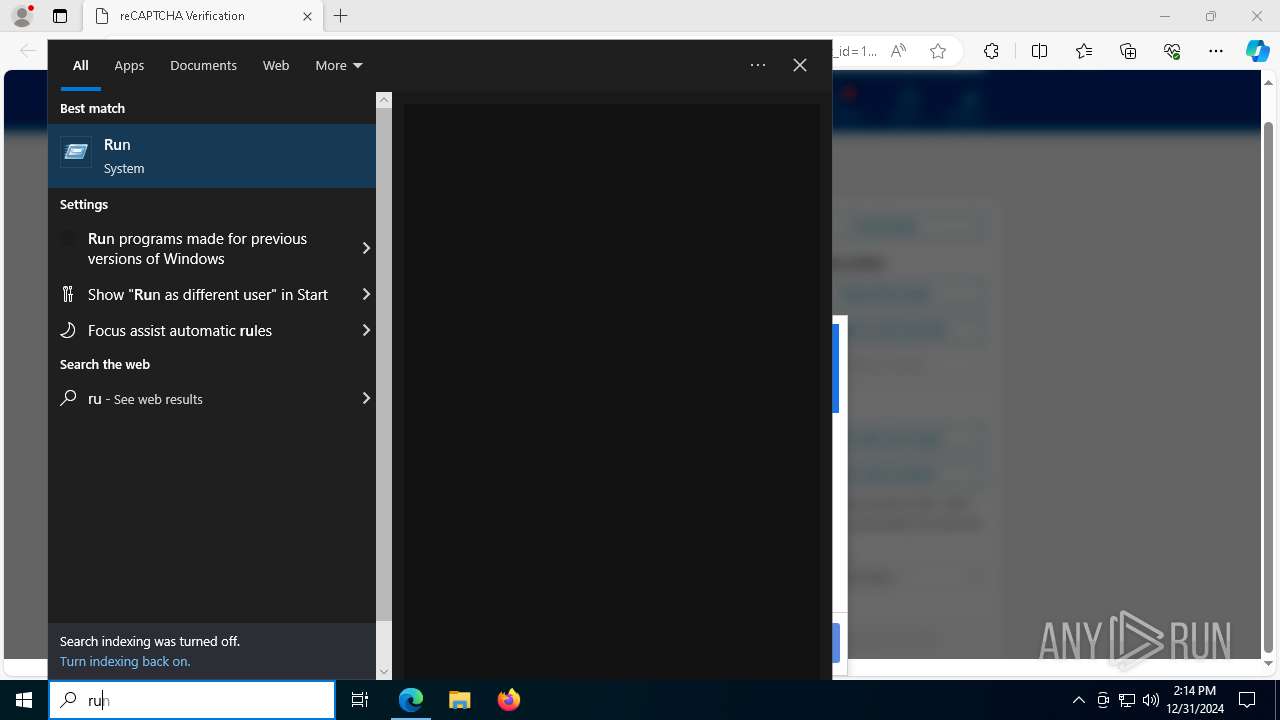Switch to the Apps search tab
This screenshot has height=720, width=1280.
tap(129, 65)
